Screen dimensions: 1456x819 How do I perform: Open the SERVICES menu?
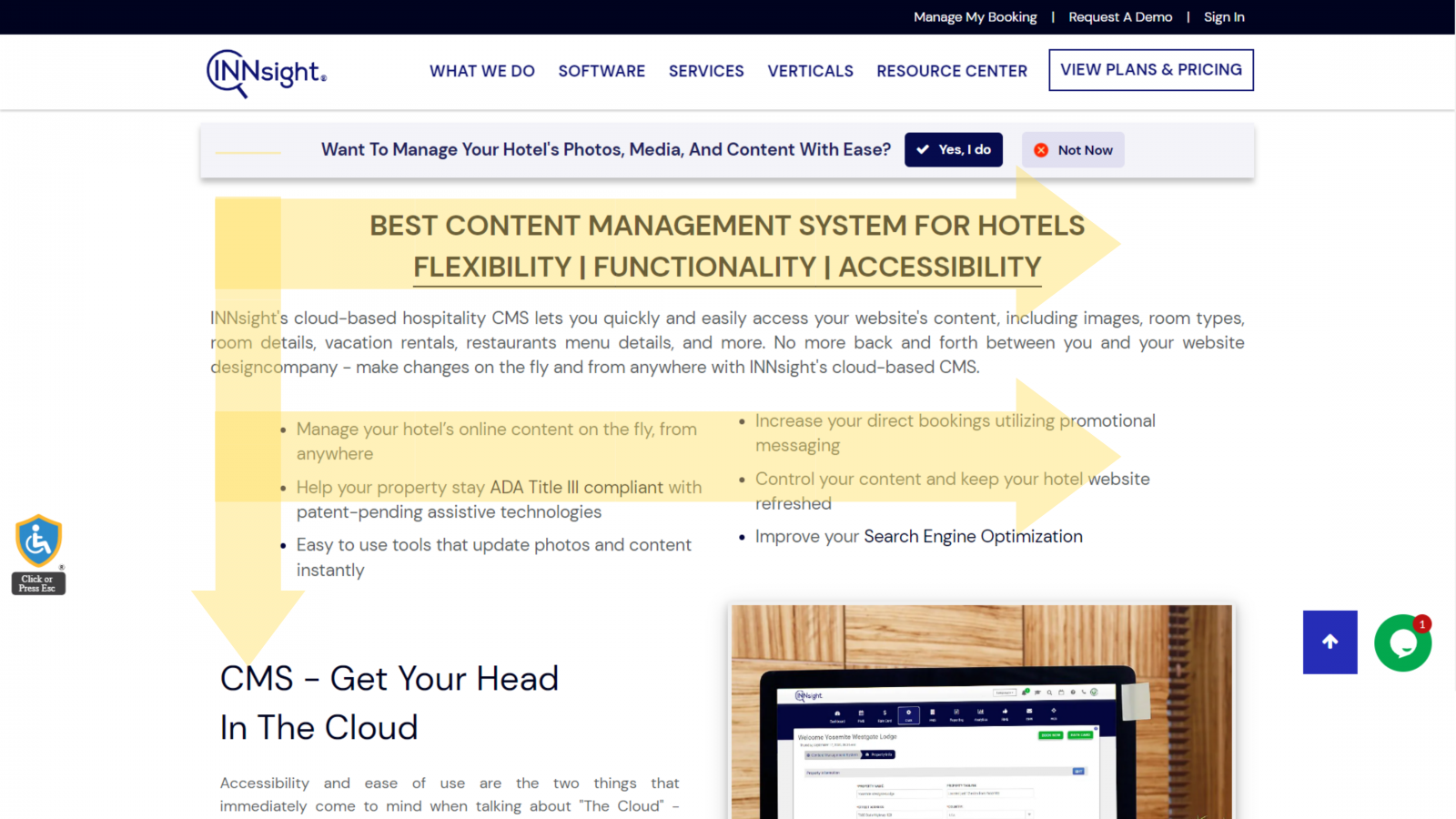pyautogui.click(x=706, y=71)
